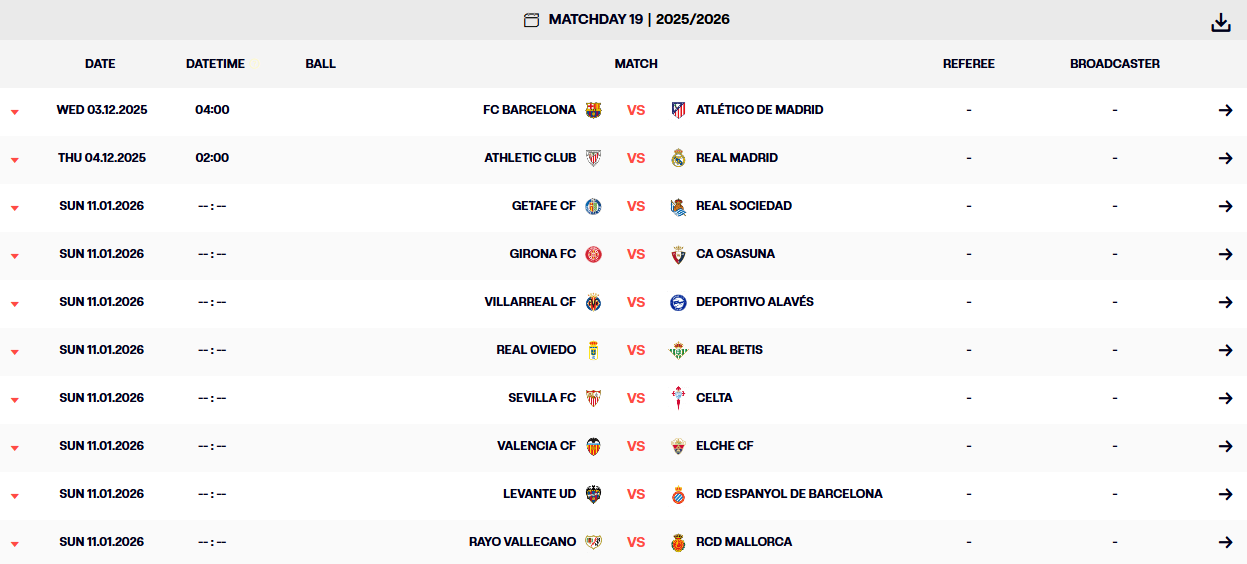1247x564 pixels.
Task: Open the RCD Mallorca team link
Action: tap(743, 542)
